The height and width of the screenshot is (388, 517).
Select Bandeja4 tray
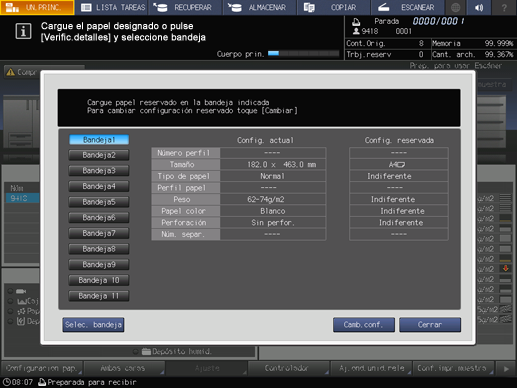pyautogui.click(x=99, y=186)
